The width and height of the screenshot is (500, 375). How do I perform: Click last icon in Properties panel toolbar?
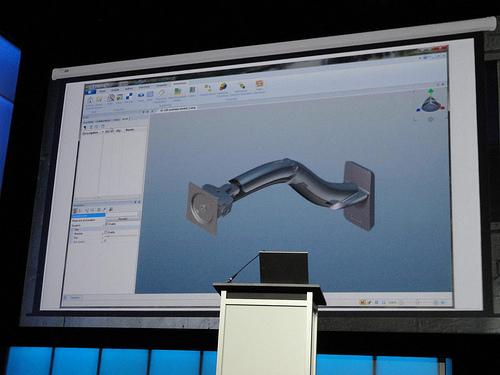tap(111, 209)
